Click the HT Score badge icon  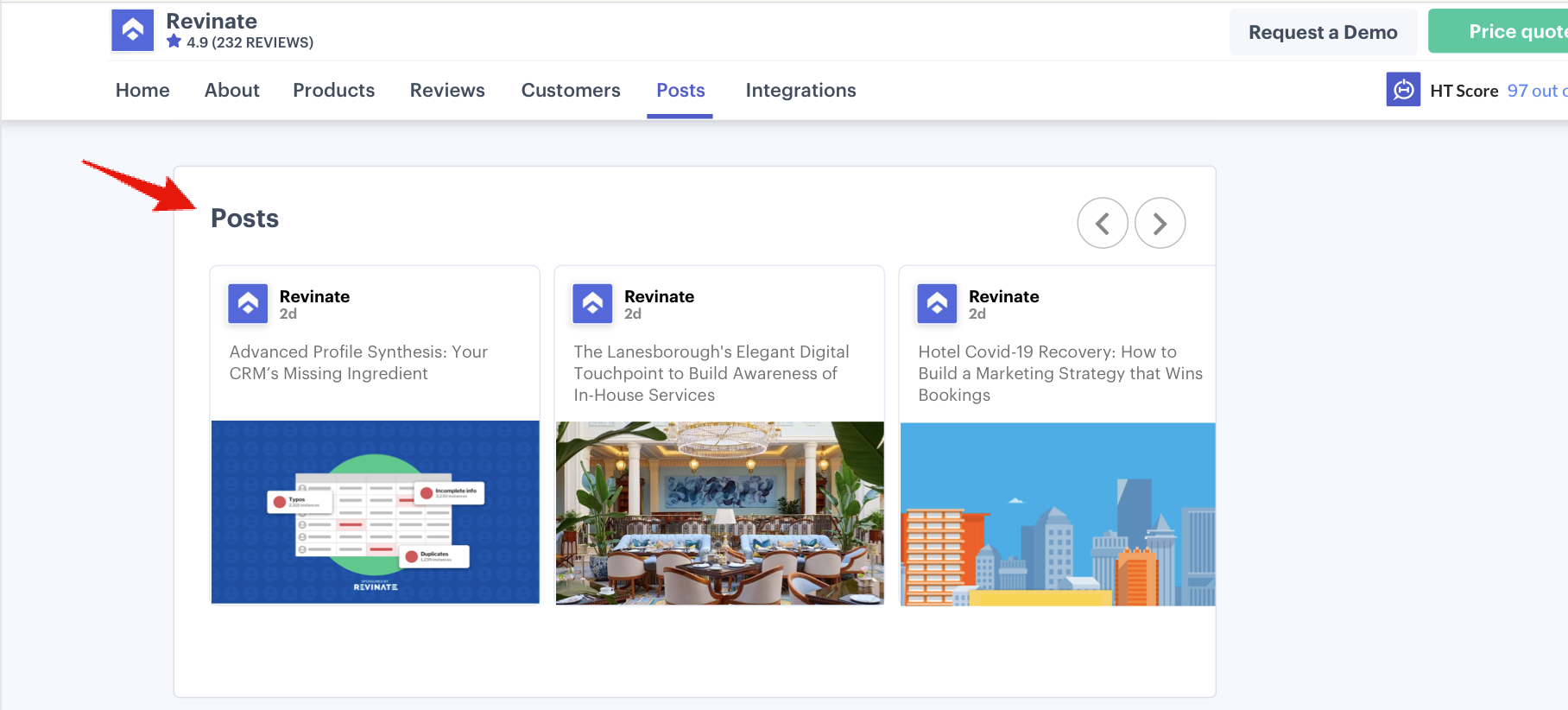coord(1403,89)
